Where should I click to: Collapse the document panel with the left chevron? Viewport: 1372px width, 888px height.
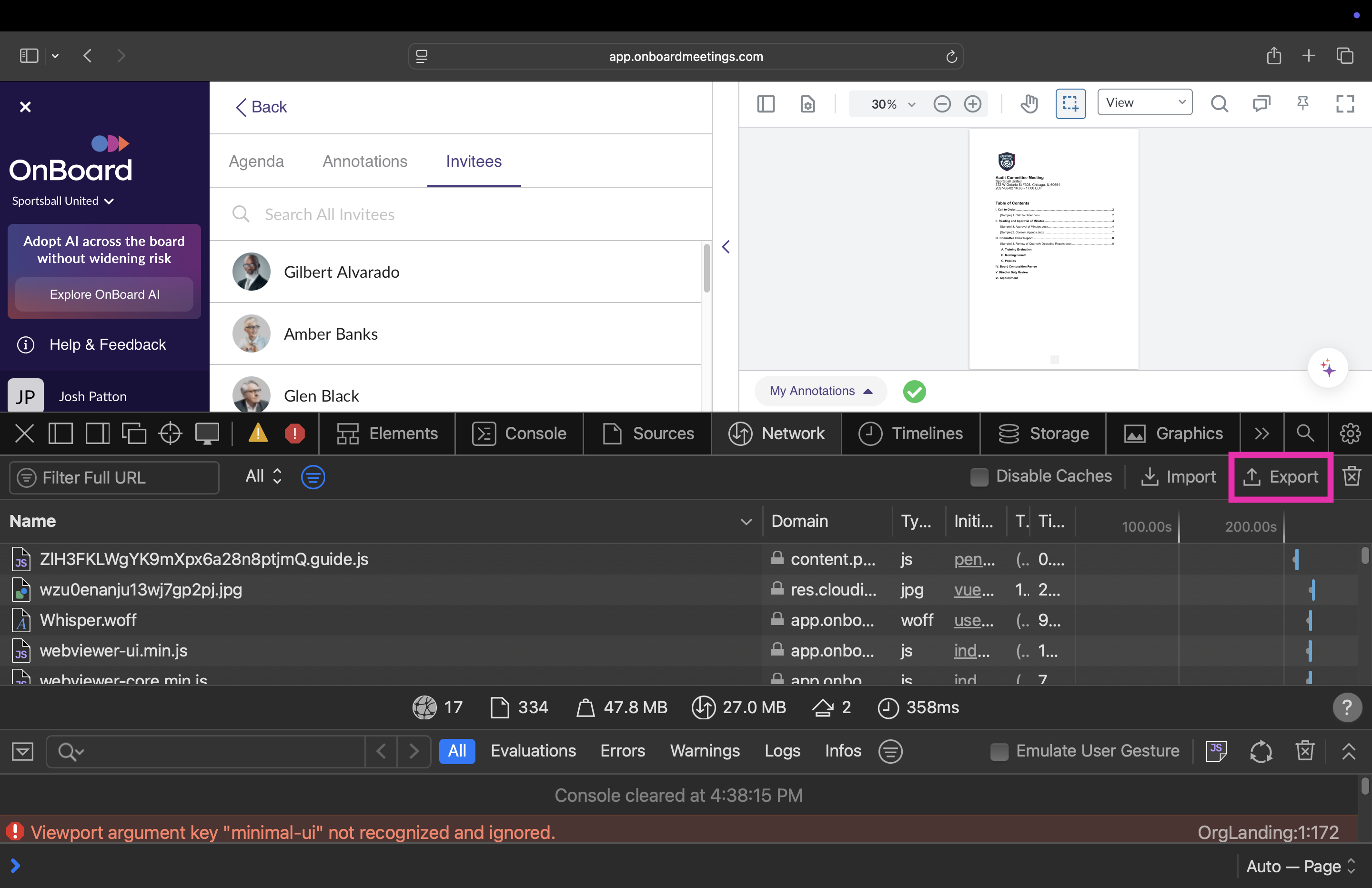[x=726, y=247]
